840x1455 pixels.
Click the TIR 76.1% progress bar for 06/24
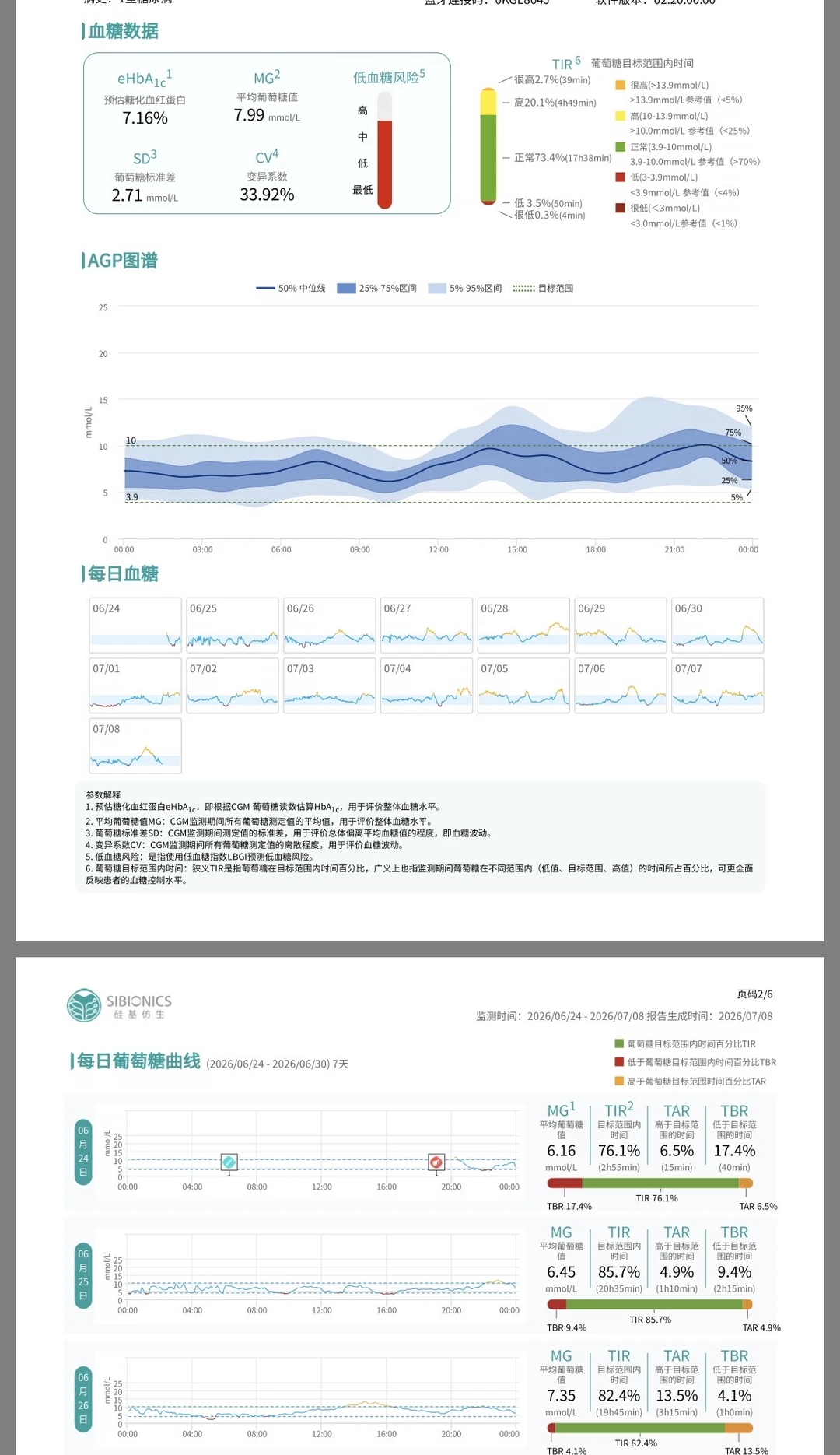point(650,1183)
